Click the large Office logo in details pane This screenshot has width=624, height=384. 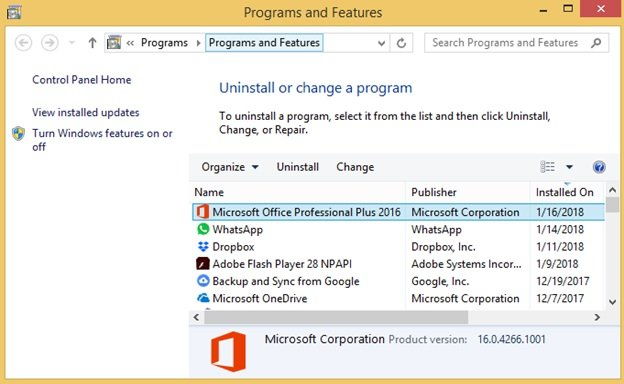(x=228, y=352)
